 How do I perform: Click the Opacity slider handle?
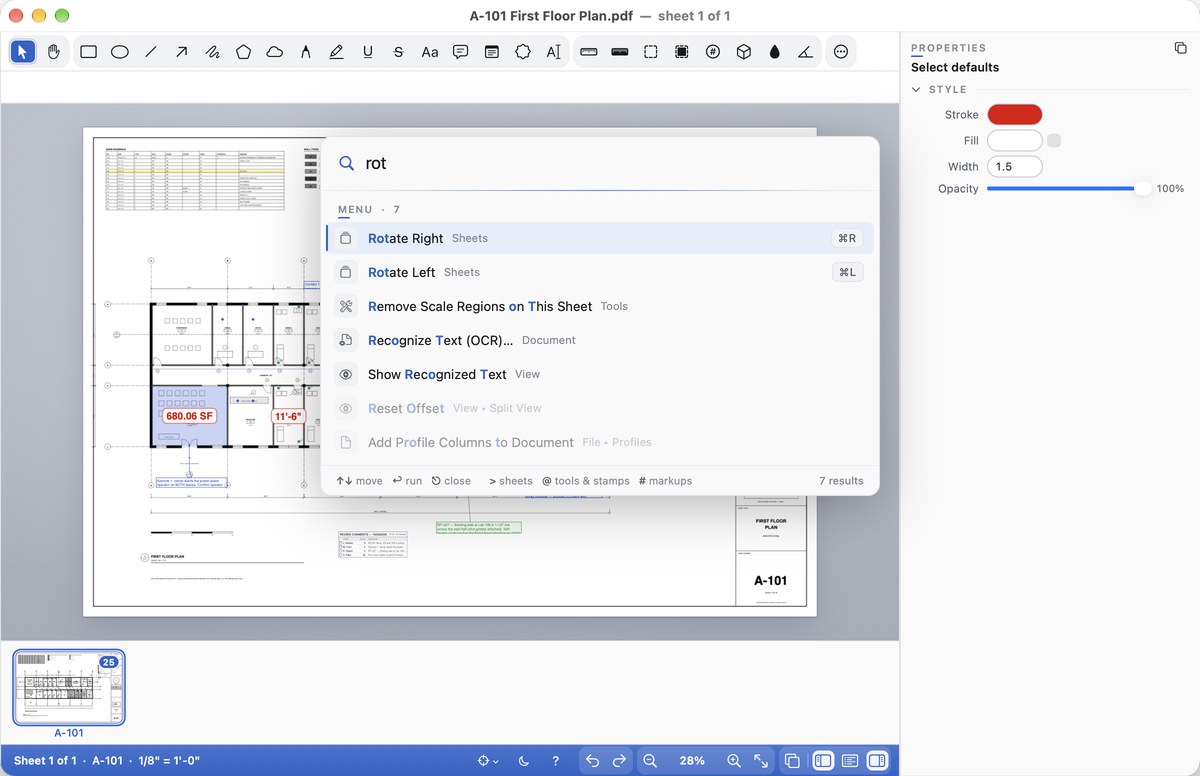(x=1143, y=189)
